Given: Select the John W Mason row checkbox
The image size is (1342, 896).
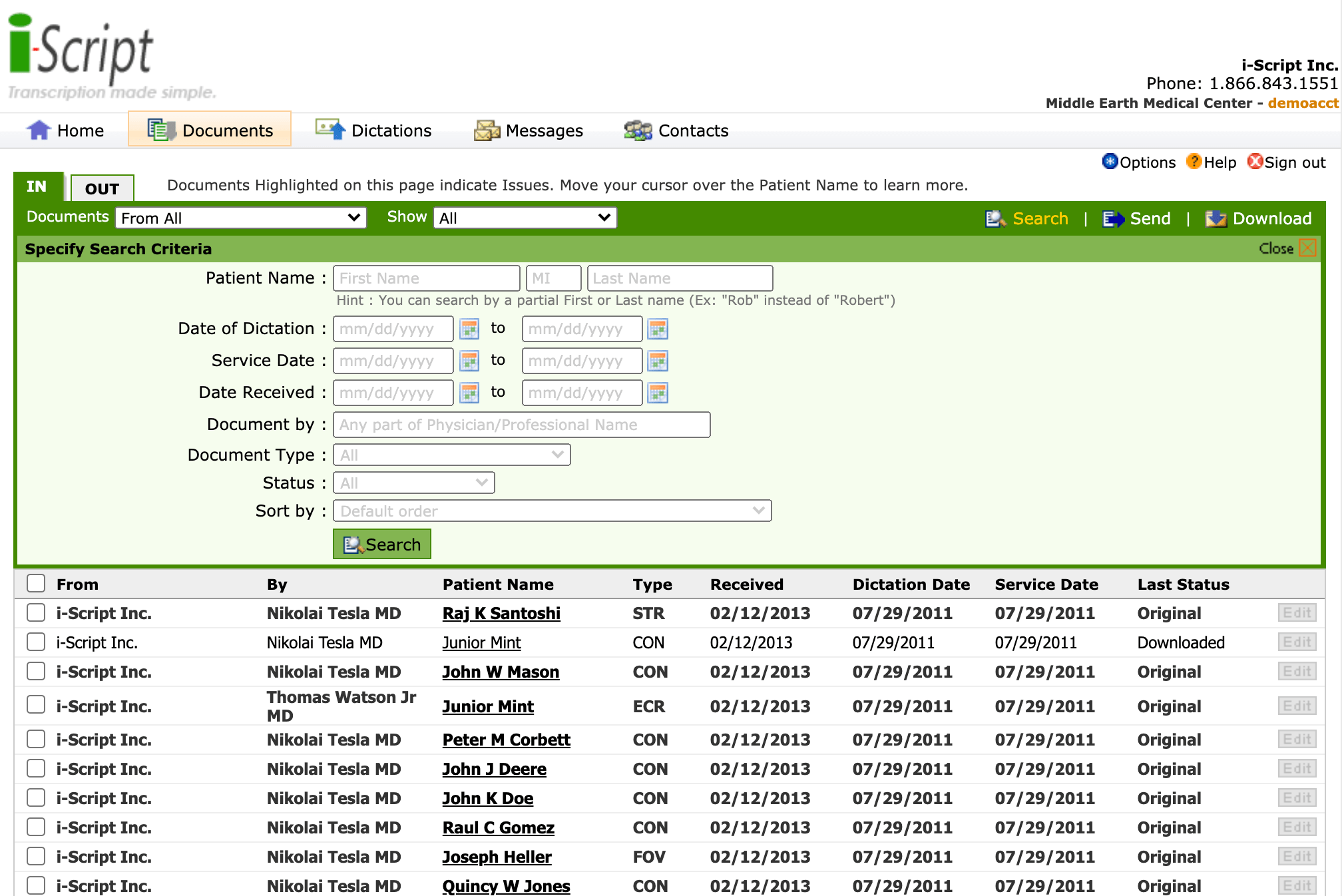Looking at the screenshot, I should (x=36, y=672).
